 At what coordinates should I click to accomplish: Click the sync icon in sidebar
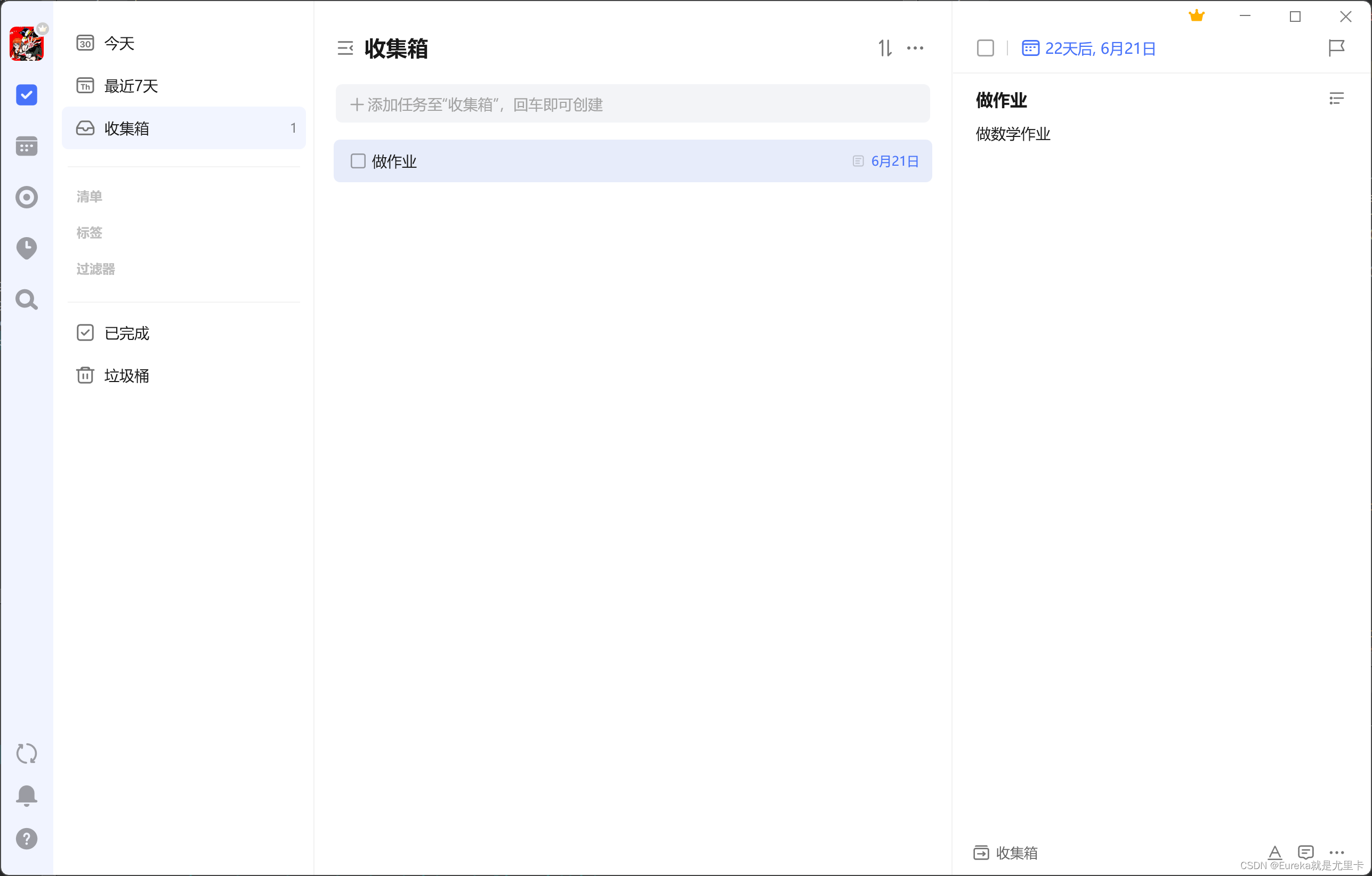click(x=26, y=753)
